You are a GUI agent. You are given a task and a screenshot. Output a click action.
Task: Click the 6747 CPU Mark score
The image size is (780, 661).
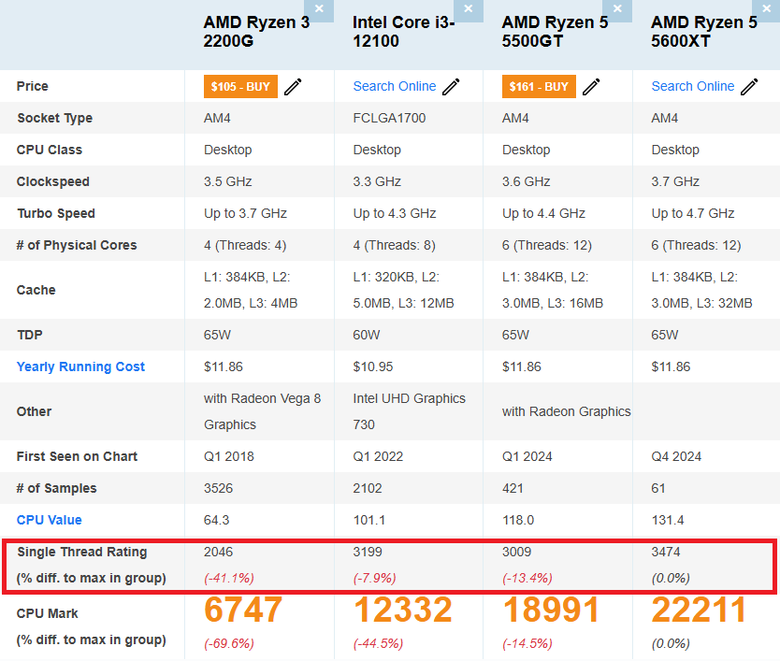point(243,610)
